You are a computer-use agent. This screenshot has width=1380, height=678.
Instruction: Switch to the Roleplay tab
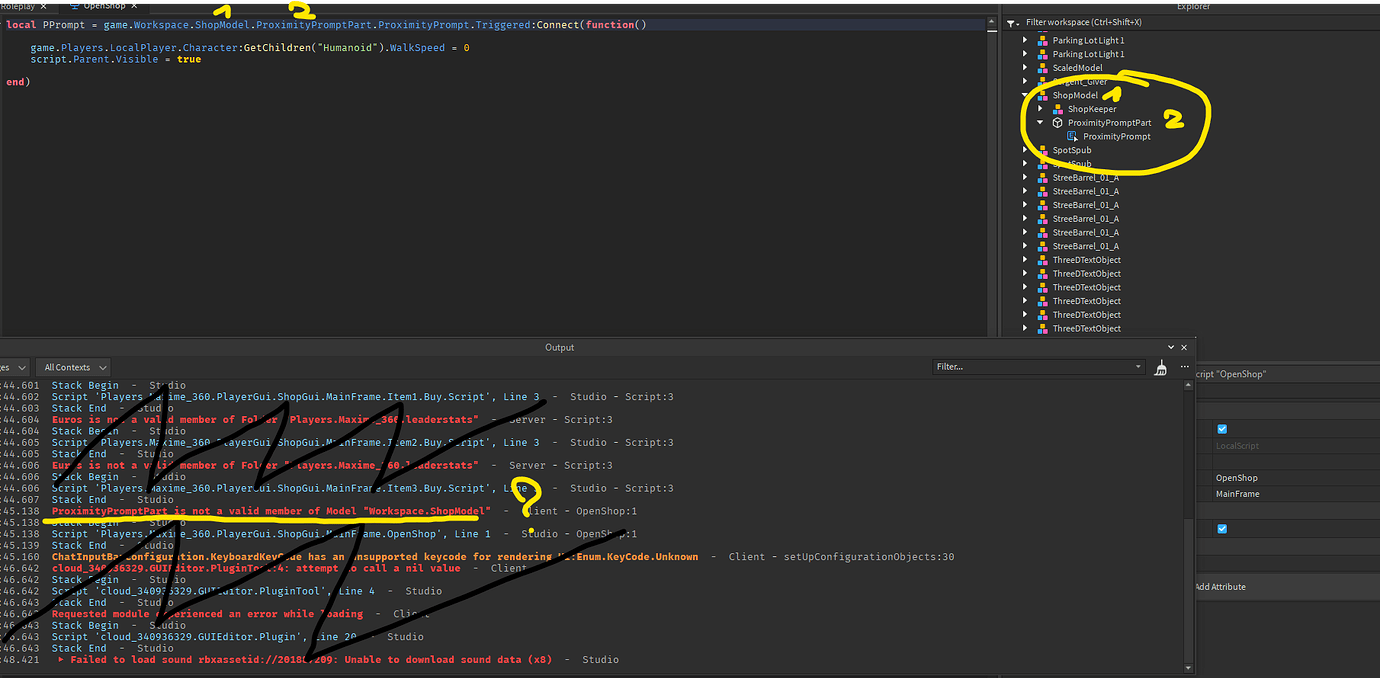[18, 5]
